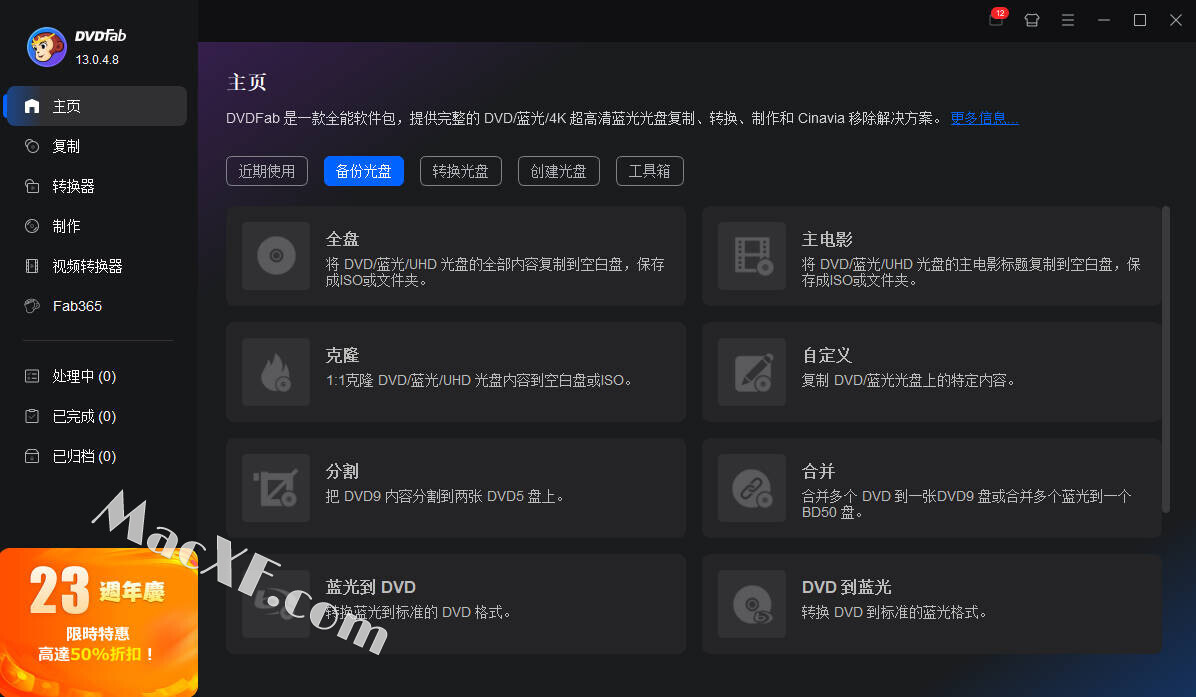
Task: Open the Customize (自定义) edit icon
Action: coord(752,372)
